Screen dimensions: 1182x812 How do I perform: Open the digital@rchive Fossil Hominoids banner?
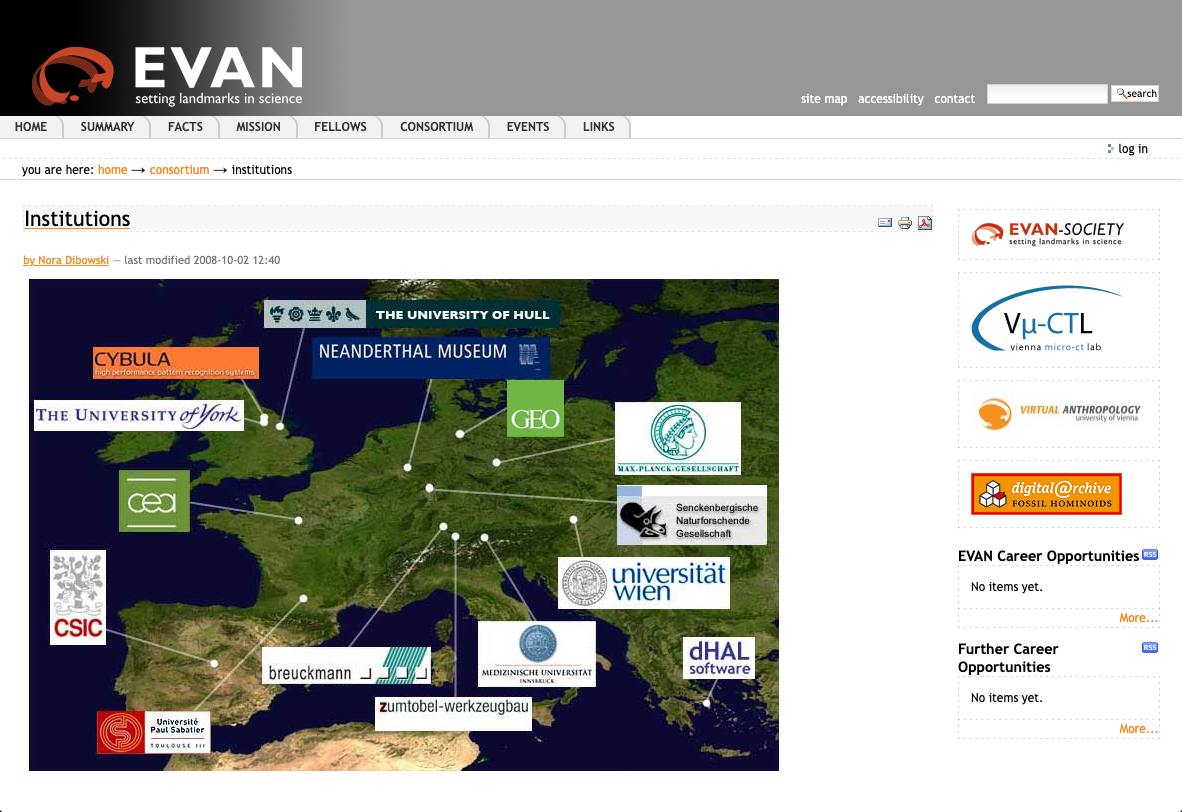pos(1046,494)
